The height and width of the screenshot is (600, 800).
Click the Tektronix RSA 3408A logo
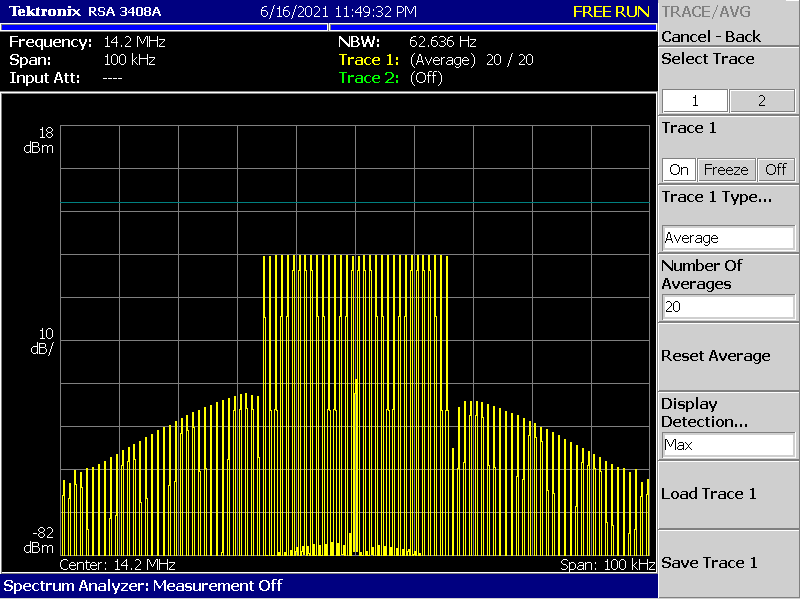click(x=85, y=12)
